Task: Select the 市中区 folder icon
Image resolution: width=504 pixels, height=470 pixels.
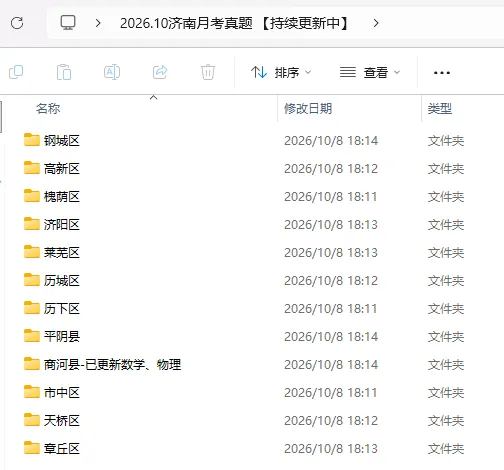Action: (32, 392)
